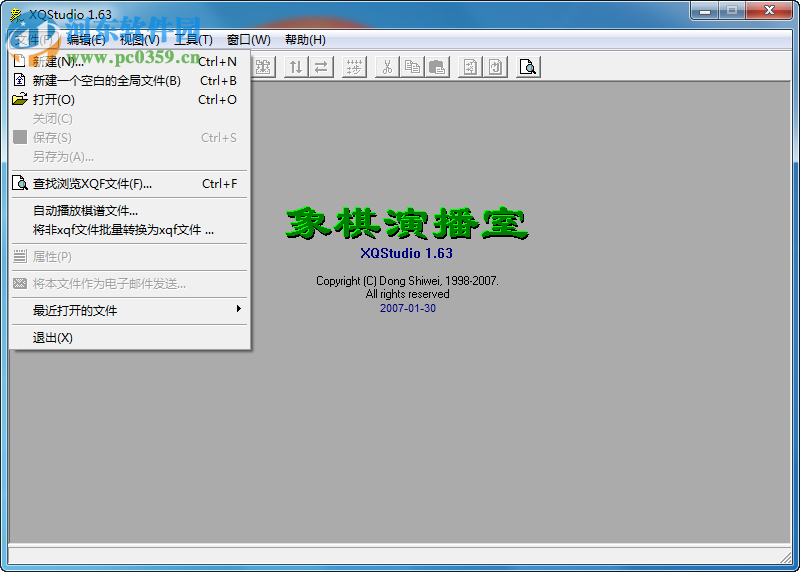Select 新建(N)... from the File menu
Viewport: 800px width, 572px height.
[129, 62]
